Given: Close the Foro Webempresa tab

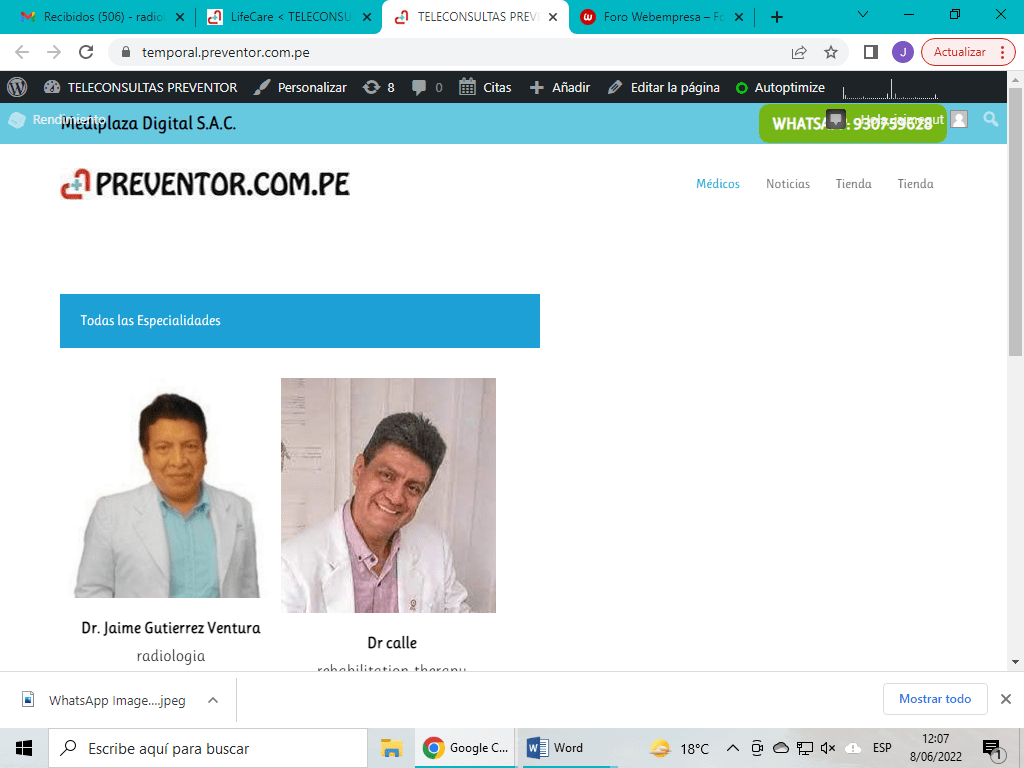Looking at the screenshot, I should [739, 17].
